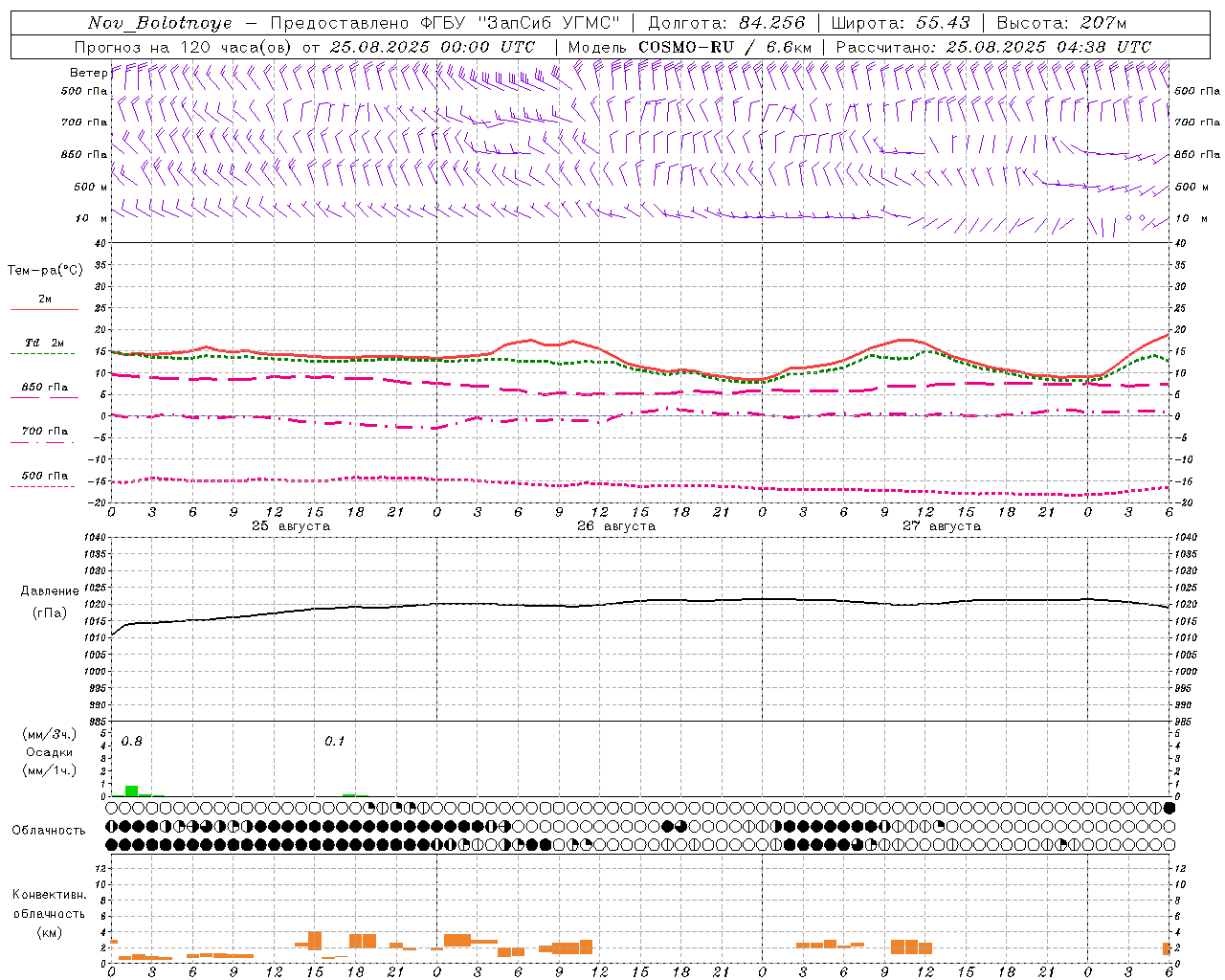The width and height of the screenshot is (1225, 980).
Task: Click the '0.8' precipitation amount value
Action: point(132,742)
